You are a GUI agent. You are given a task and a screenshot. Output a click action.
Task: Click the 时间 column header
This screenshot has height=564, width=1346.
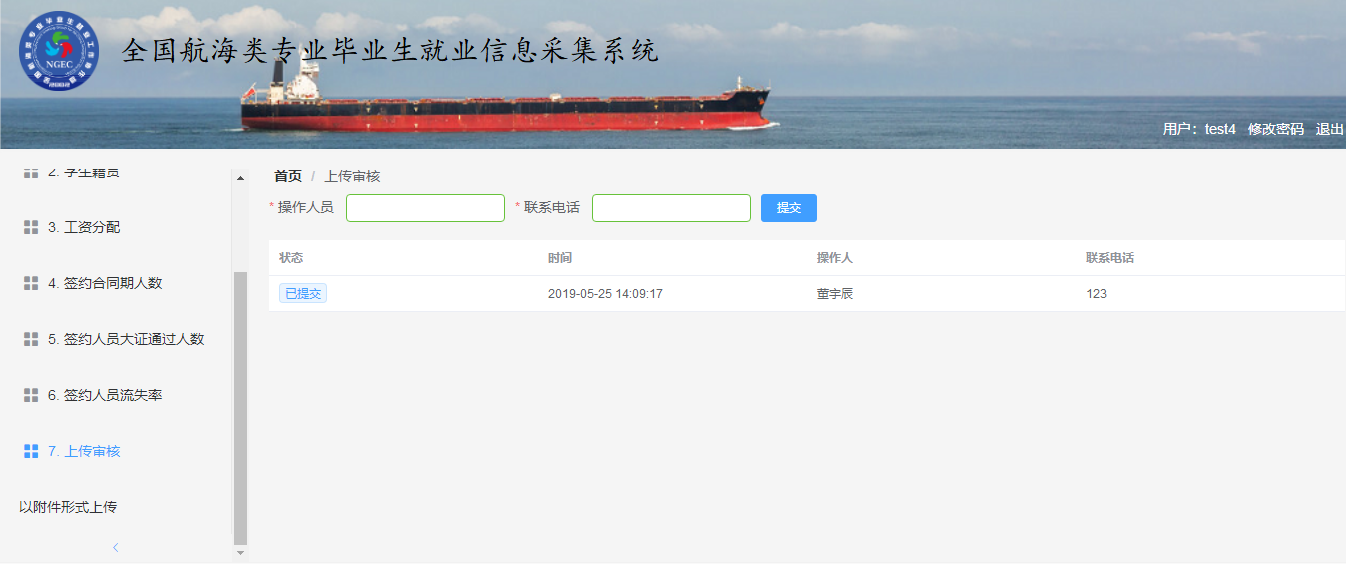tap(560, 258)
